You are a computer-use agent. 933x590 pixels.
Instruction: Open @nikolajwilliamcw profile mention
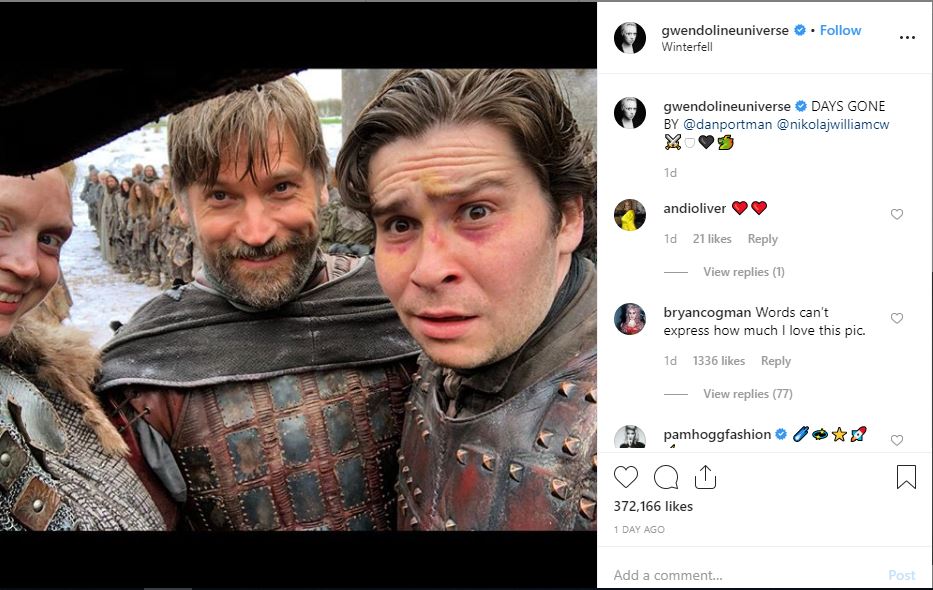[x=832, y=124]
